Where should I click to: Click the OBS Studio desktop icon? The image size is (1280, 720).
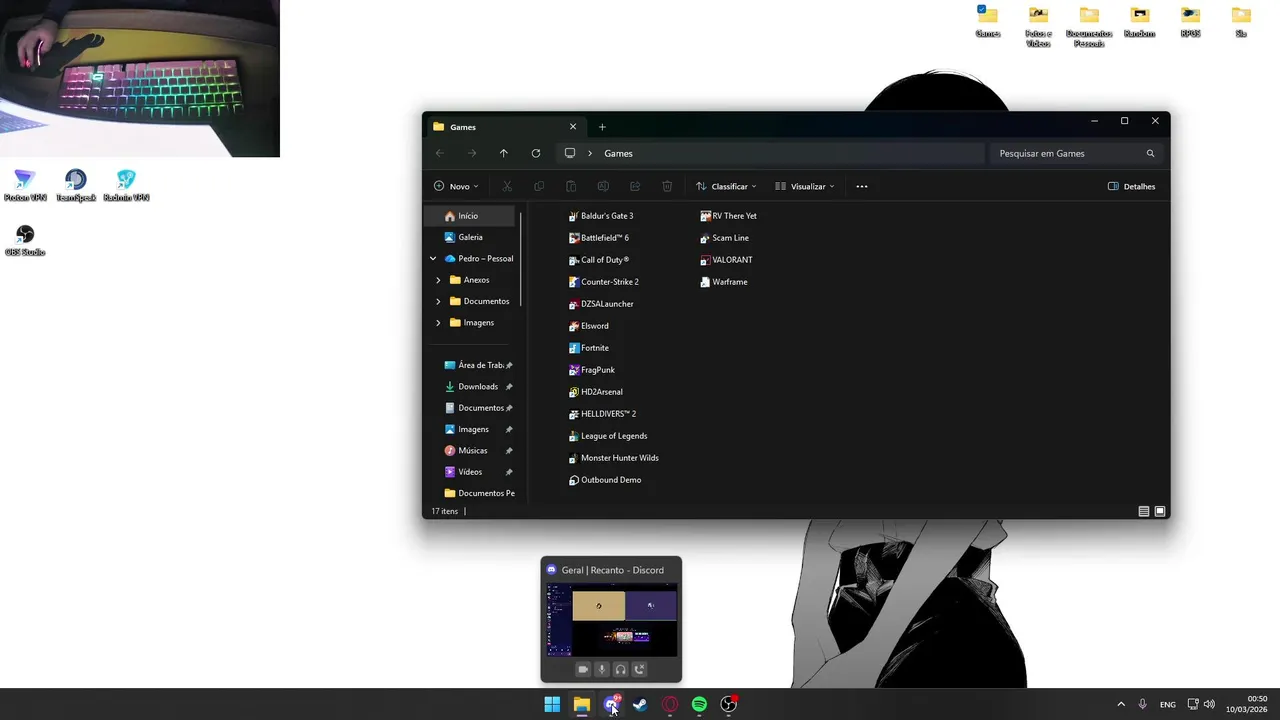[x=25, y=241]
